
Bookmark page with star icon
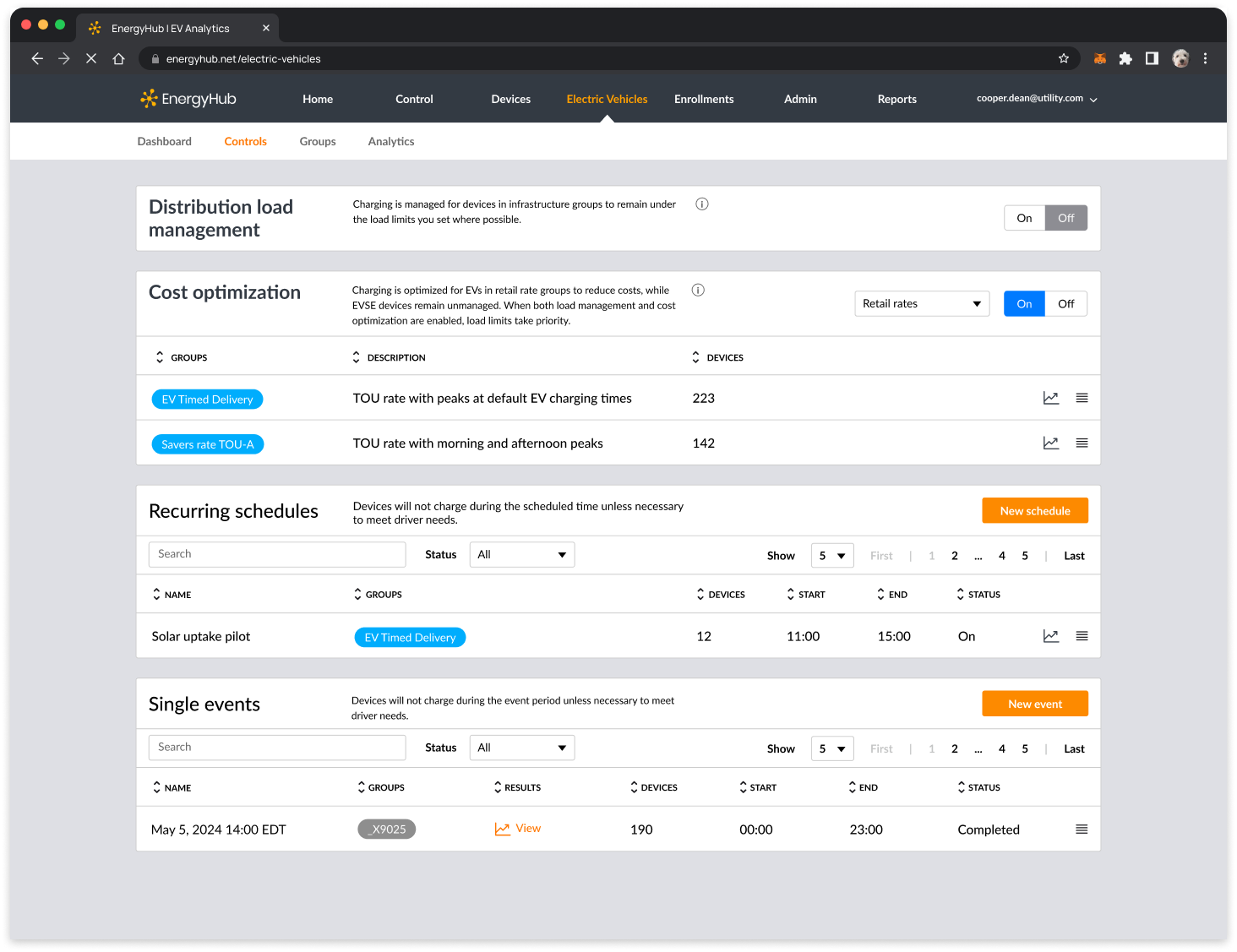tap(1064, 58)
